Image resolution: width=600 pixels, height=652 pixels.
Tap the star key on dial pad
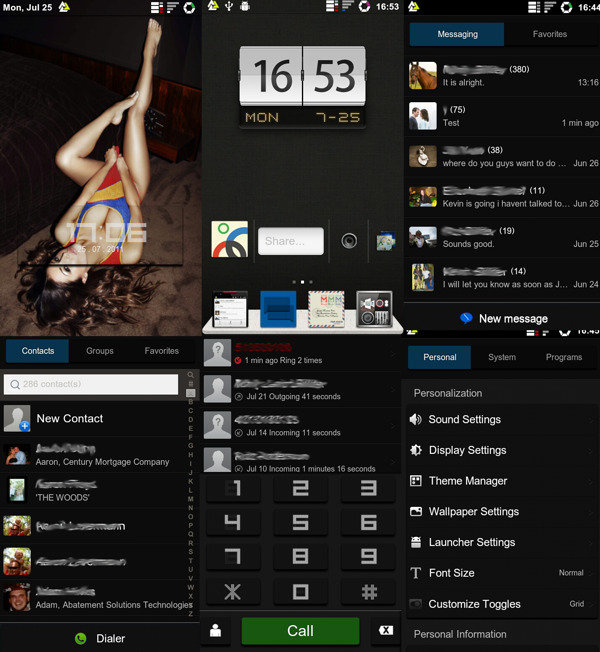[x=233, y=592]
